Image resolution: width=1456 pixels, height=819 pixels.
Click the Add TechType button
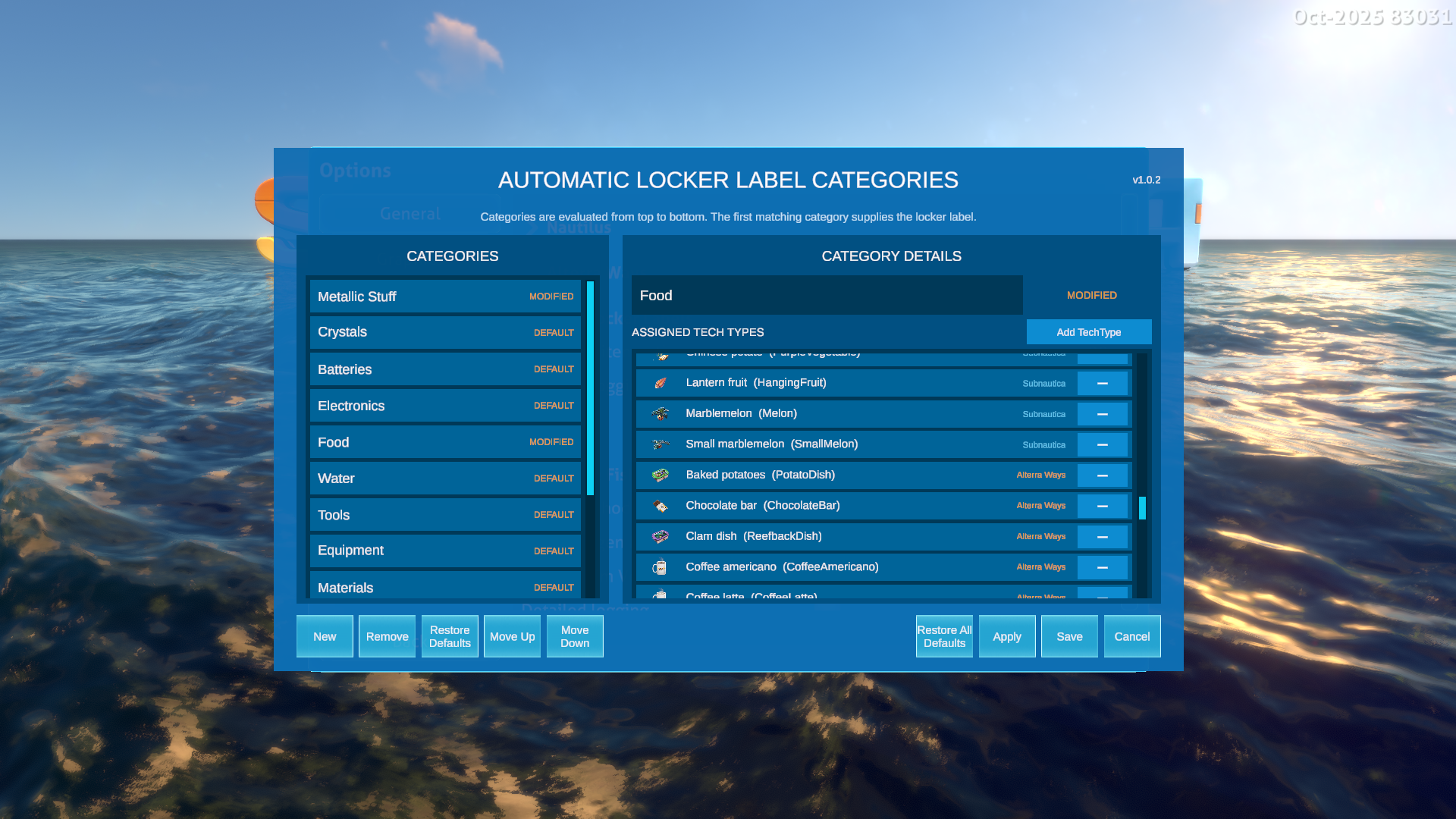coord(1089,332)
